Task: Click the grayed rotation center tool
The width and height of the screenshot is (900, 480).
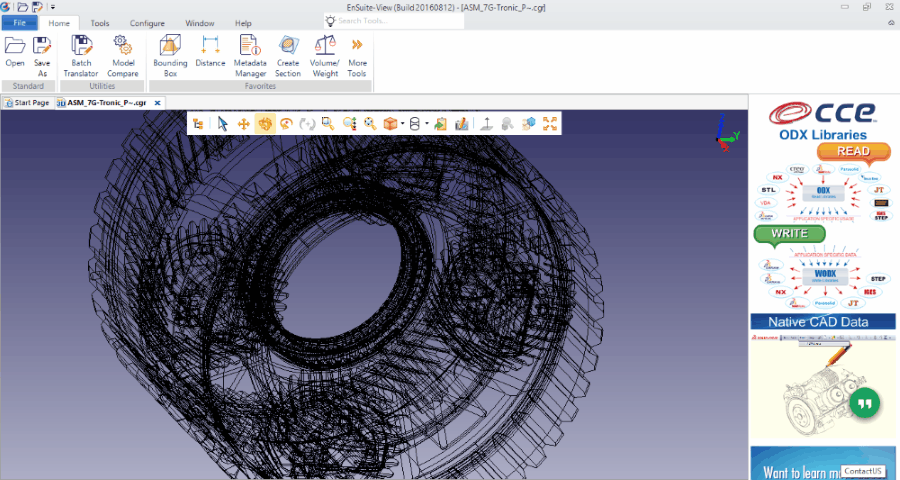Action: tap(307, 124)
